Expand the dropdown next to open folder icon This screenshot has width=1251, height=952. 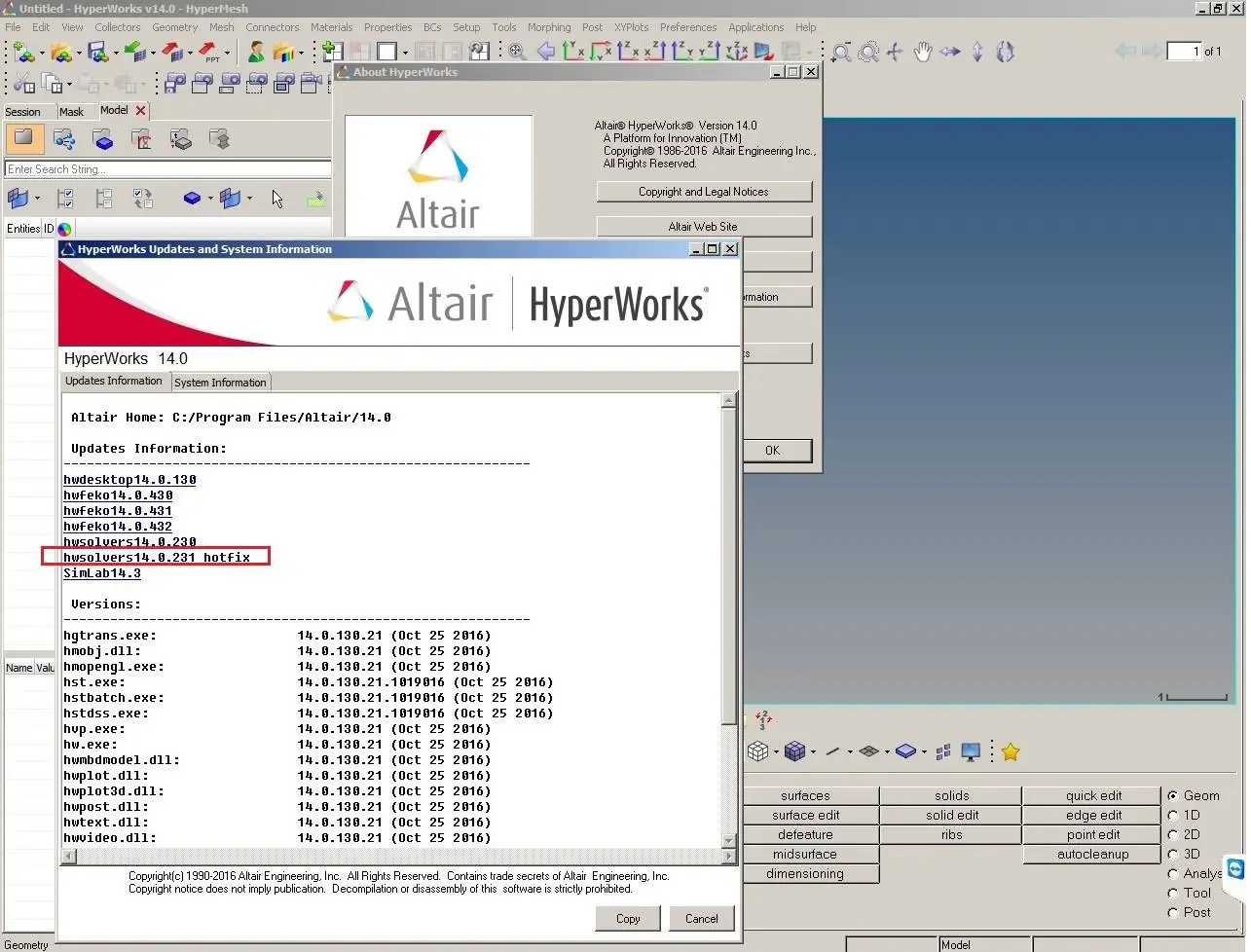click(x=79, y=53)
